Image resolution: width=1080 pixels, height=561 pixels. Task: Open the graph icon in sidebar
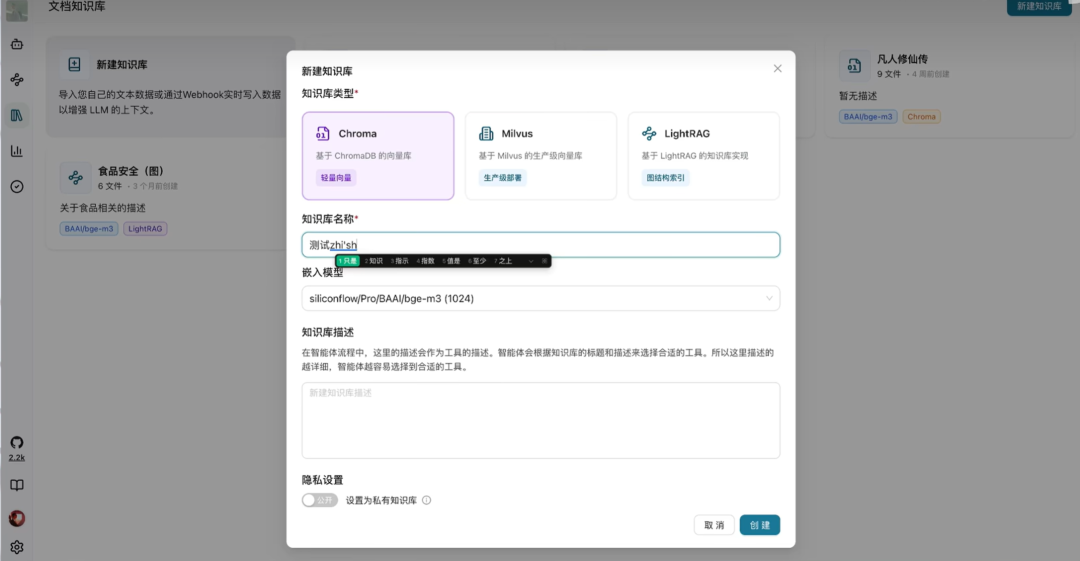click(17, 80)
